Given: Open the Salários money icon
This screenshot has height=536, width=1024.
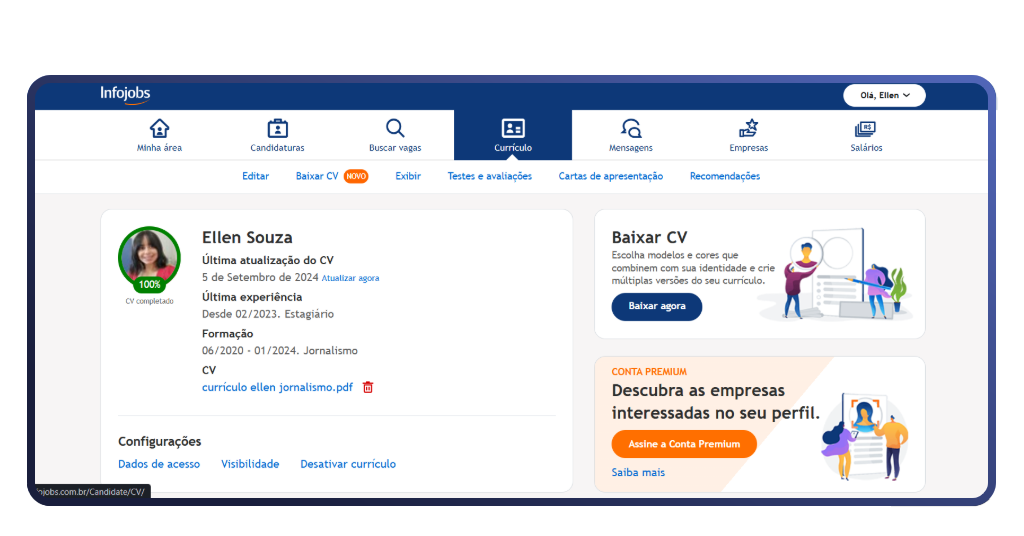Looking at the screenshot, I should [x=865, y=129].
